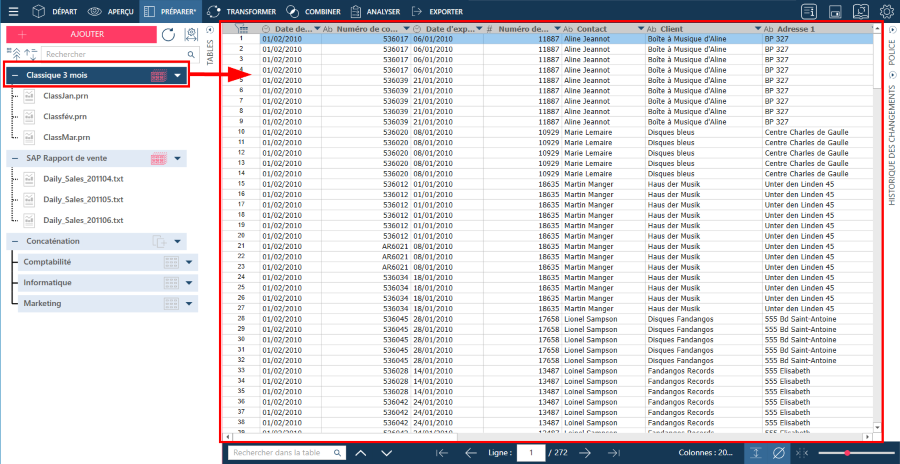Open the Classique 3 mois dropdown arrow
The image size is (900, 464).
tap(177, 76)
